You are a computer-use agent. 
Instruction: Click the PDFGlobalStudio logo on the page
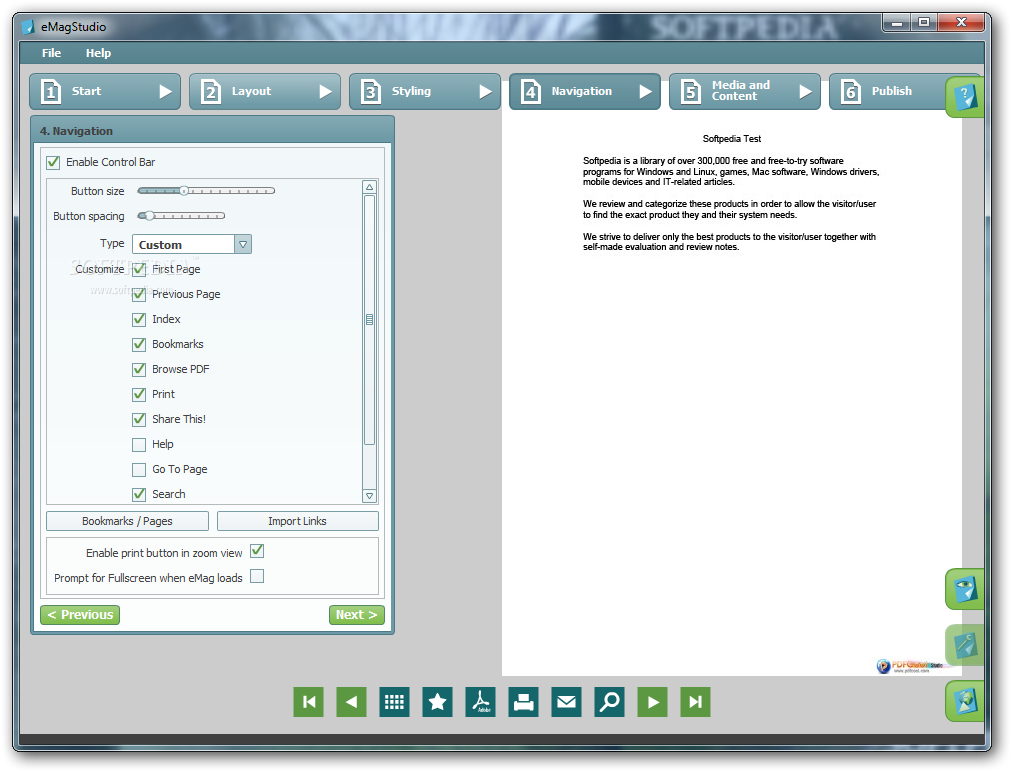point(910,666)
